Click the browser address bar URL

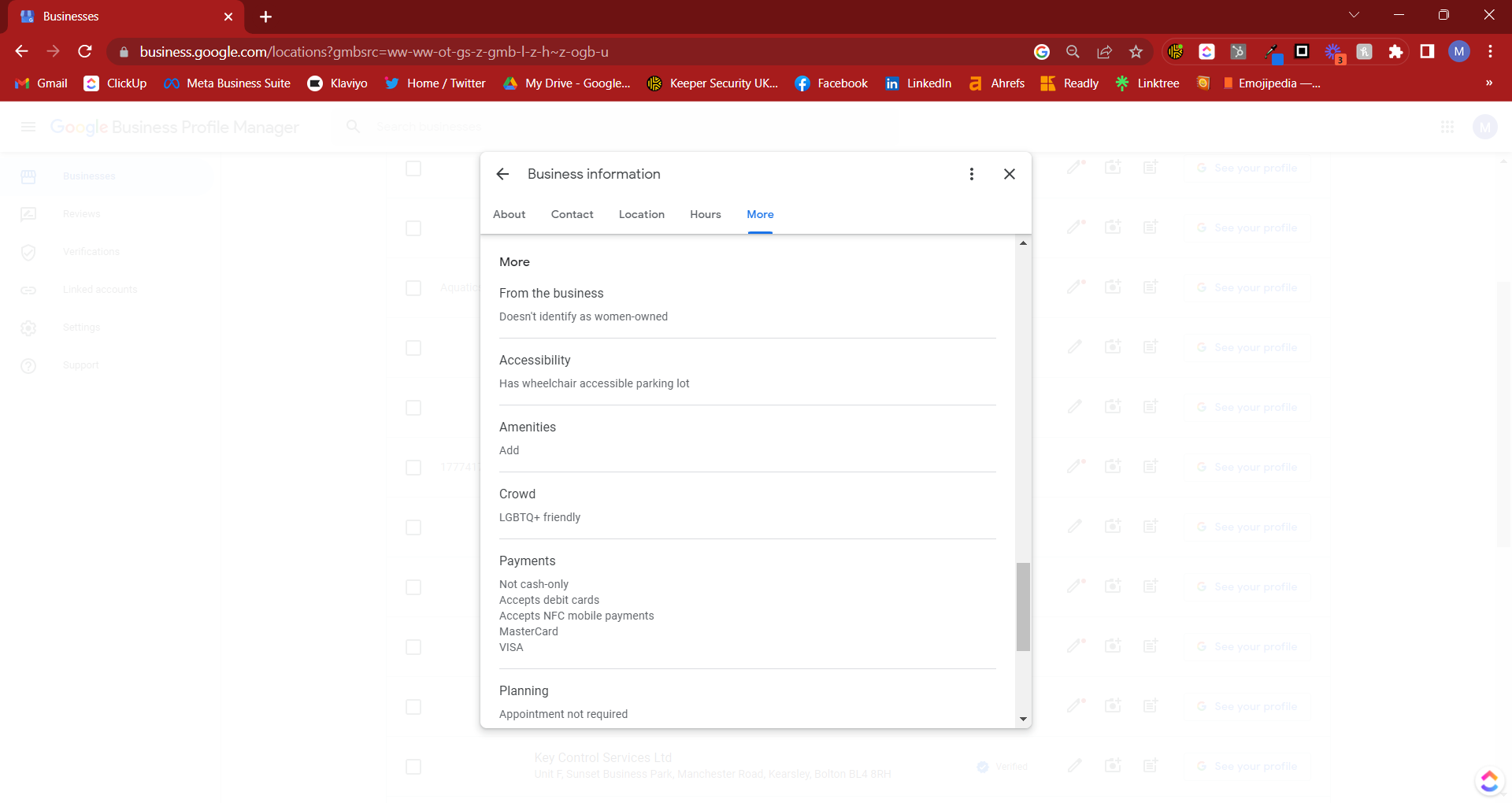coord(374,52)
